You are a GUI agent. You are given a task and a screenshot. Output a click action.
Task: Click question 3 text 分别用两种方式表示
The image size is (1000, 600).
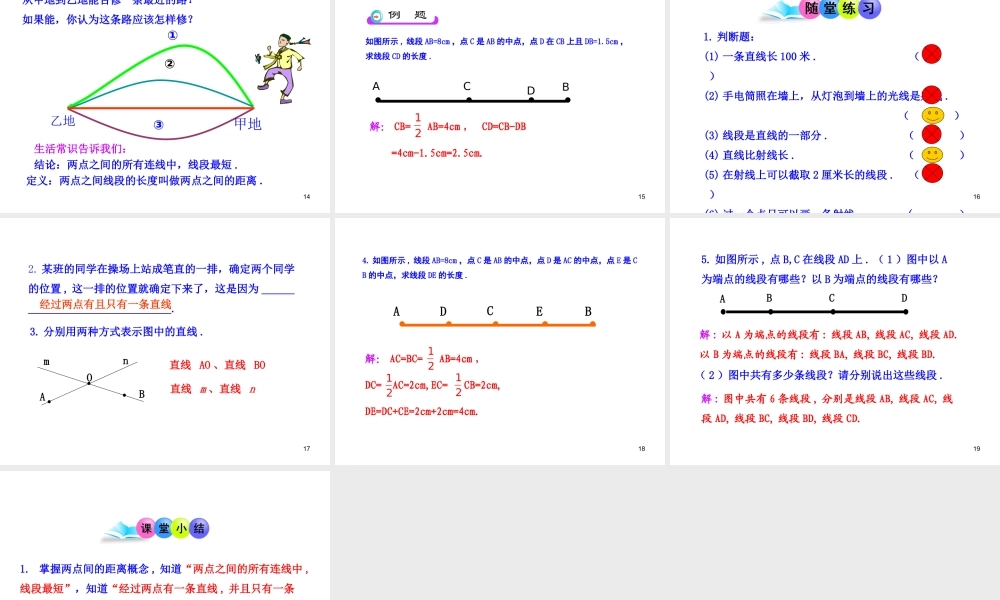tap(117, 332)
